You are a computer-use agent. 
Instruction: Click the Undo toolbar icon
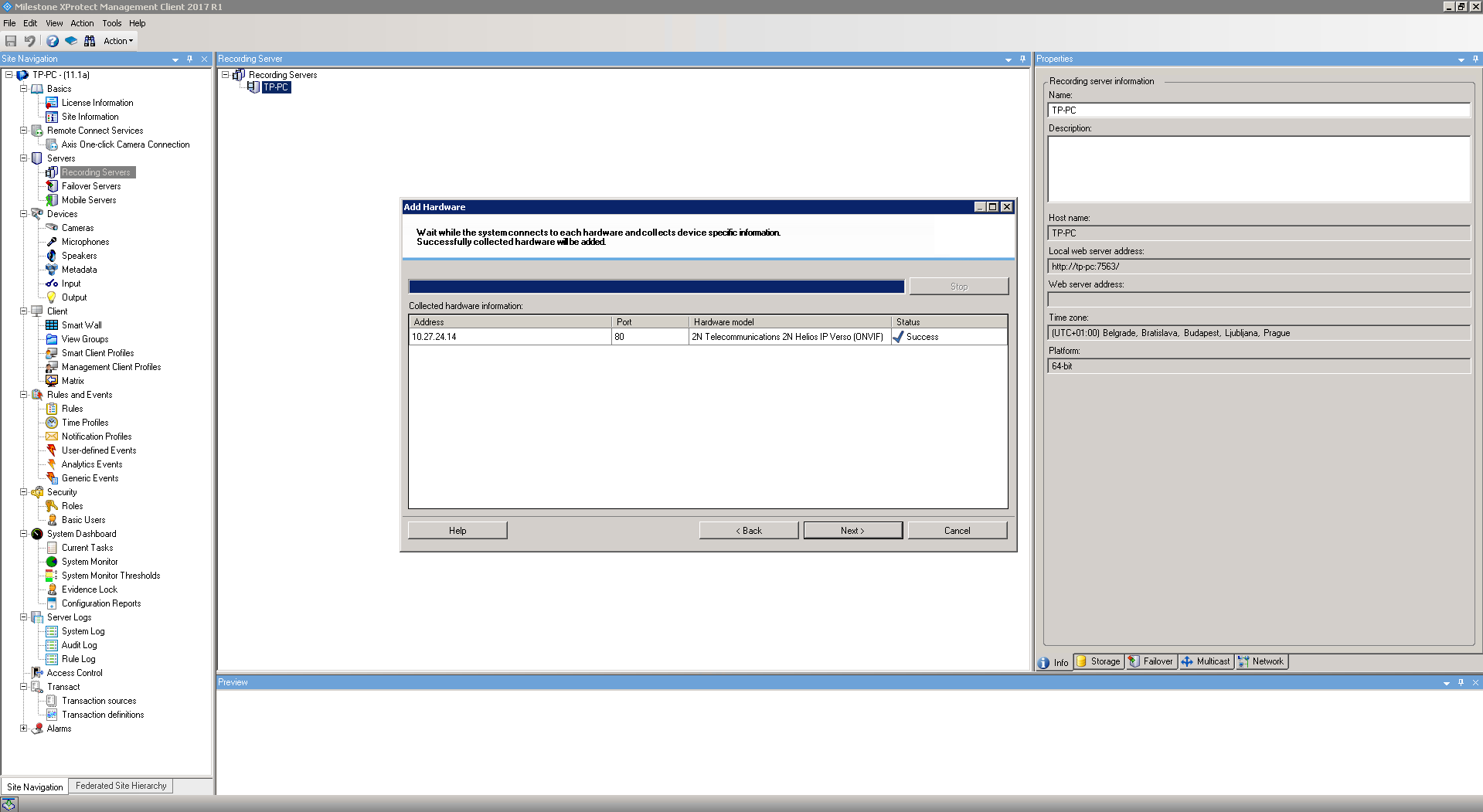tap(29, 41)
